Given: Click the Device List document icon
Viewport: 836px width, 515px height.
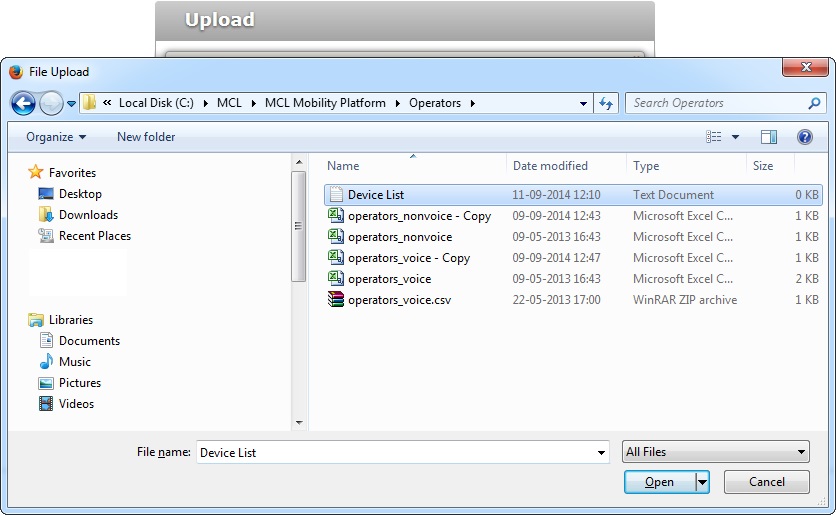Looking at the screenshot, I should coord(336,194).
